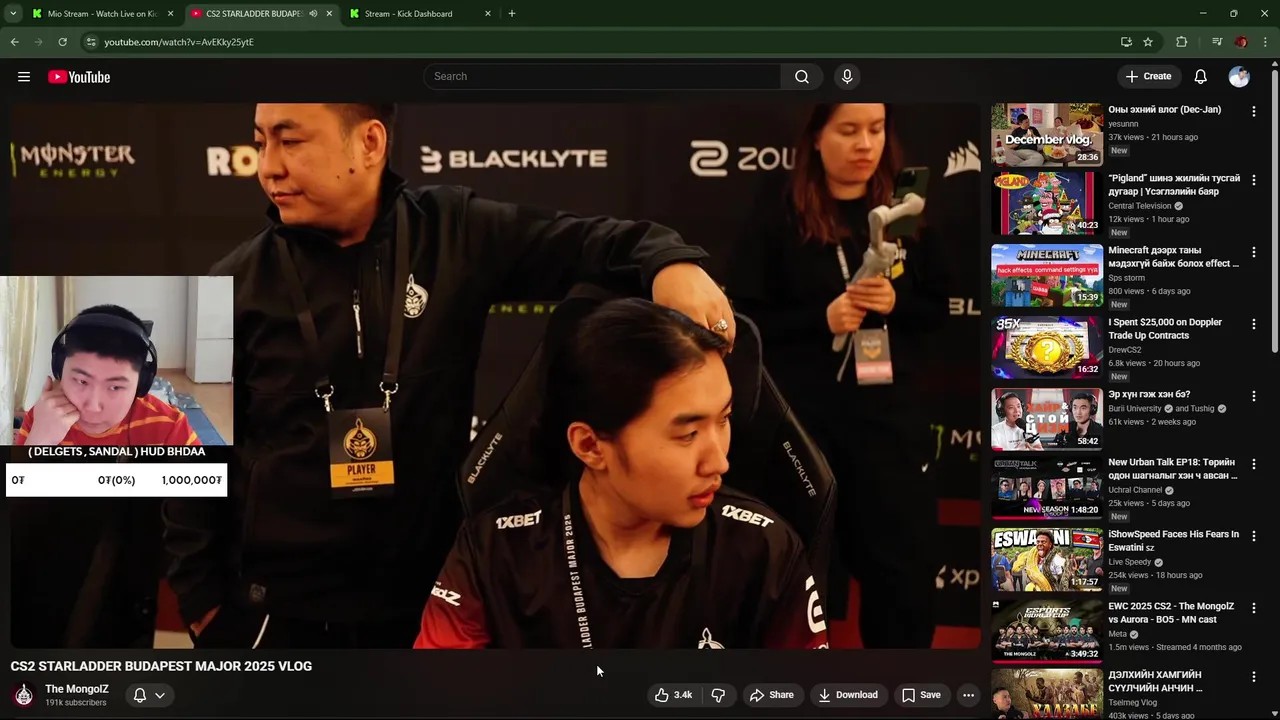The width and height of the screenshot is (1280, 720).
Task: Install app icon in address bar
Action: (1126, 42)
